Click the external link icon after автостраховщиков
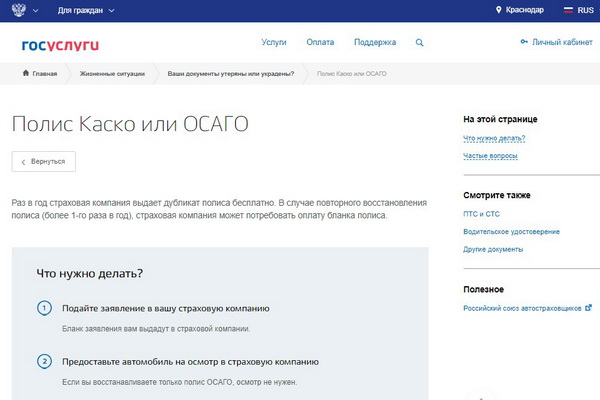600x400 pixels. [588, 307]
